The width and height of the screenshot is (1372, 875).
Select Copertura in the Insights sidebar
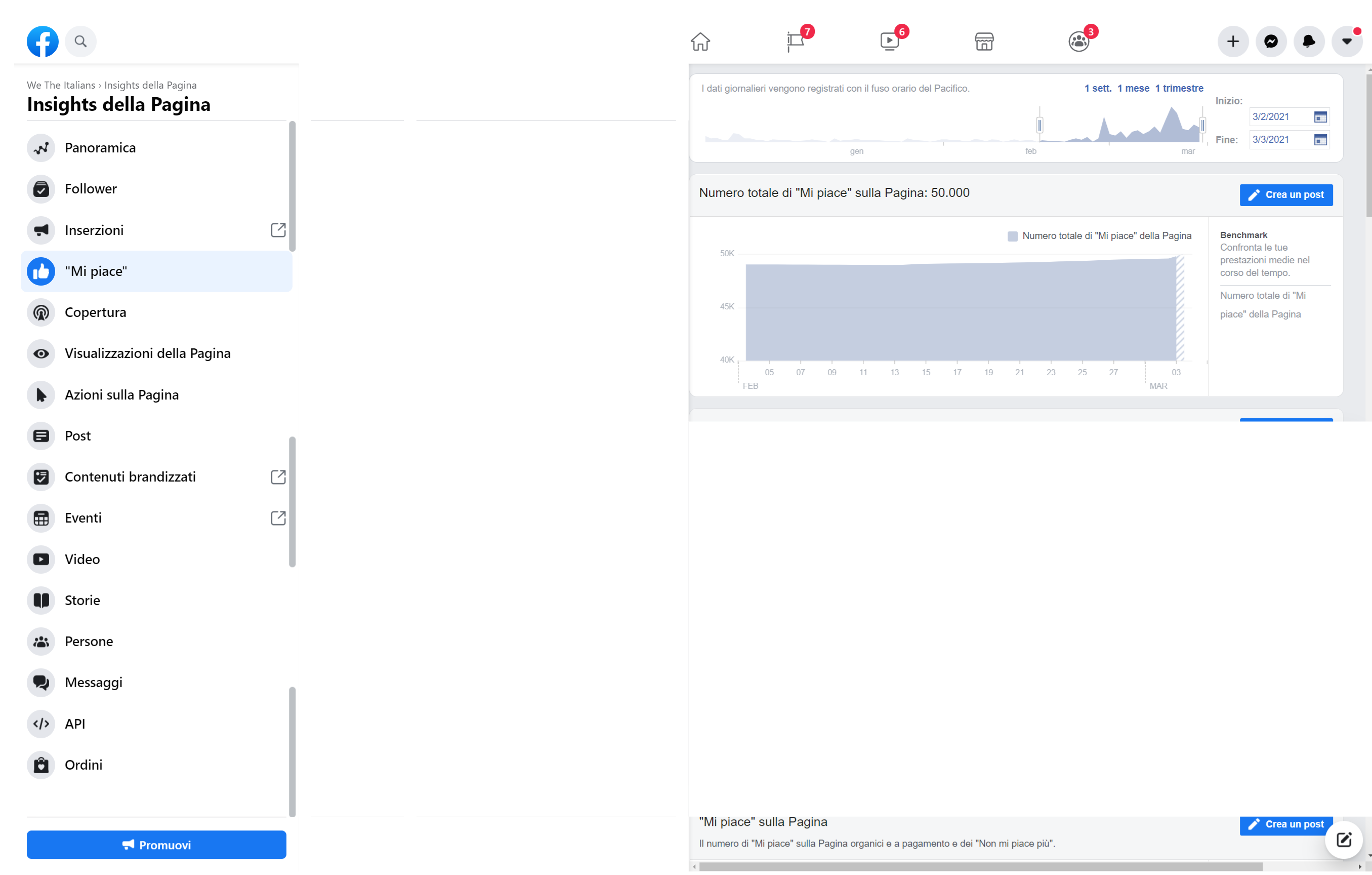(x=95, y=312)
